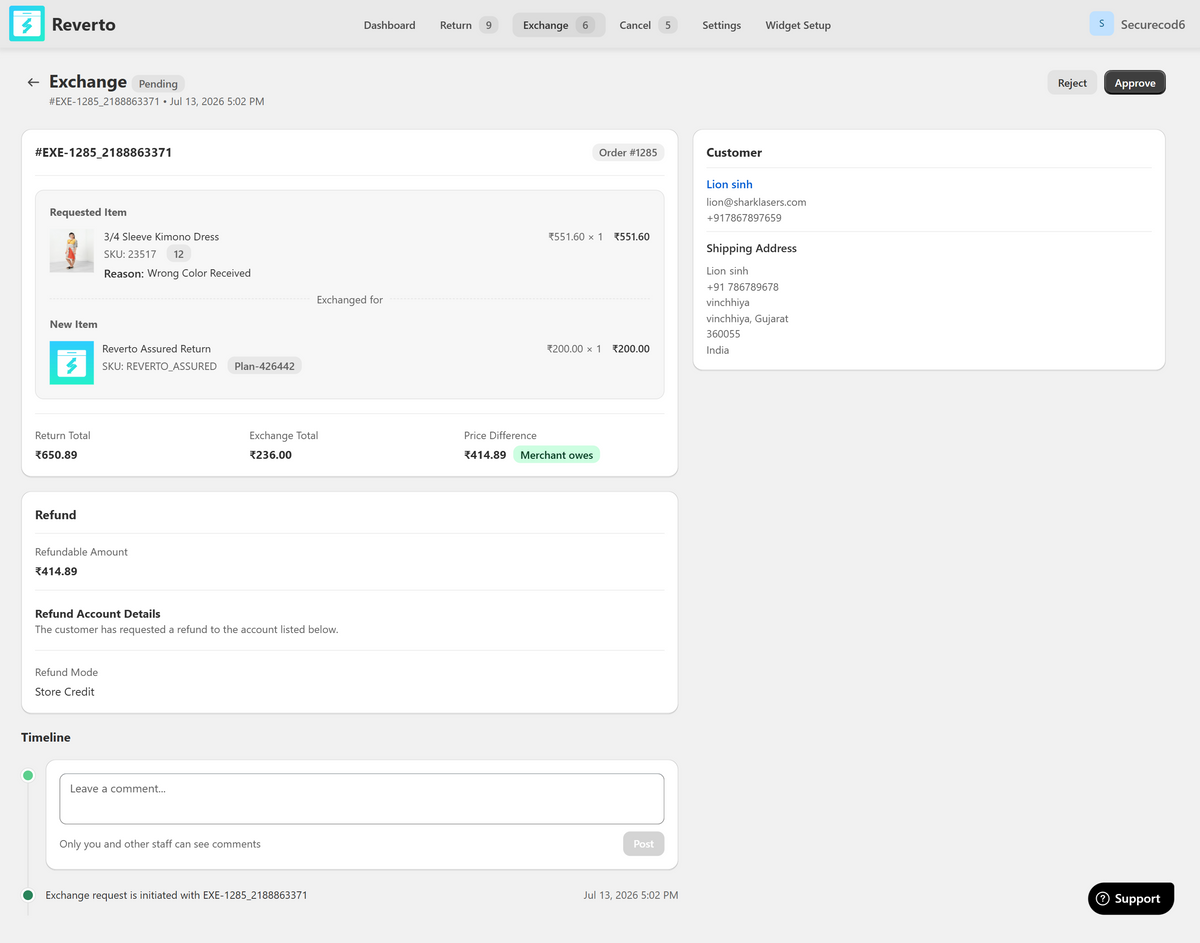
Task: Click shipping pincode 360055
Action: coord(723,334)
